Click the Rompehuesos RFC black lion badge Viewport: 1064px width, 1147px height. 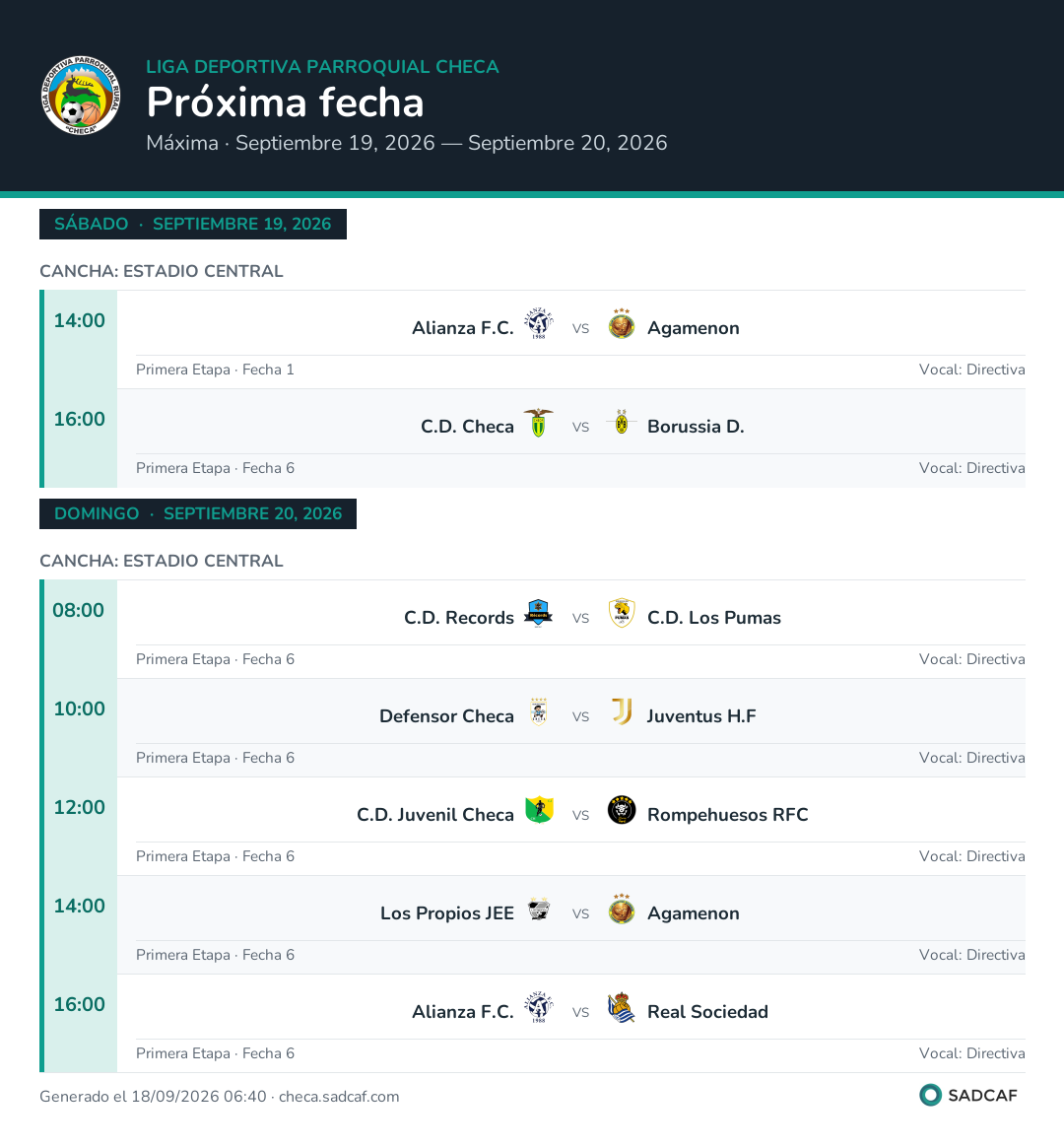click(x=622, y=811)
